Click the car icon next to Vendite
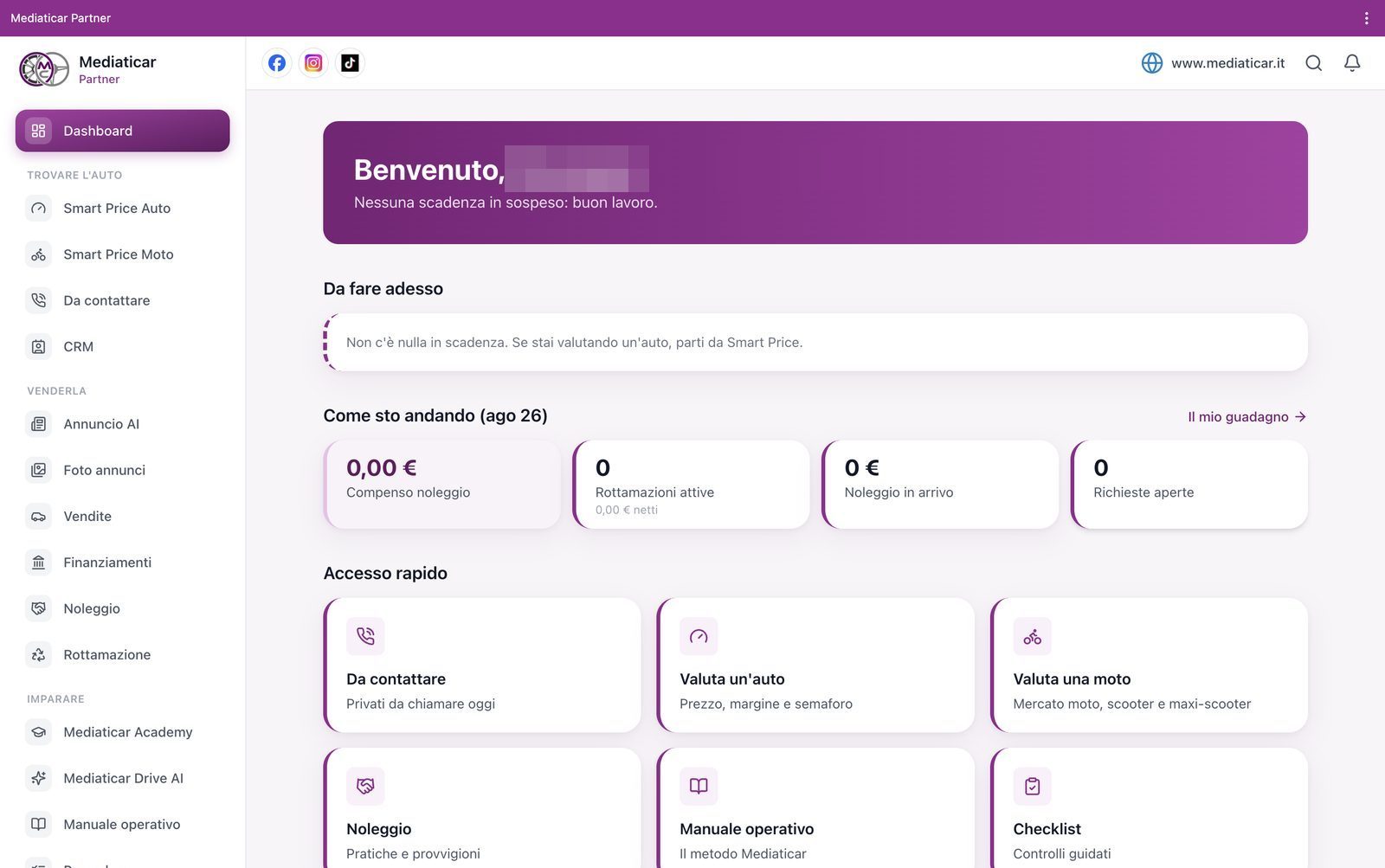1385x868 pixels. [38, 517]
